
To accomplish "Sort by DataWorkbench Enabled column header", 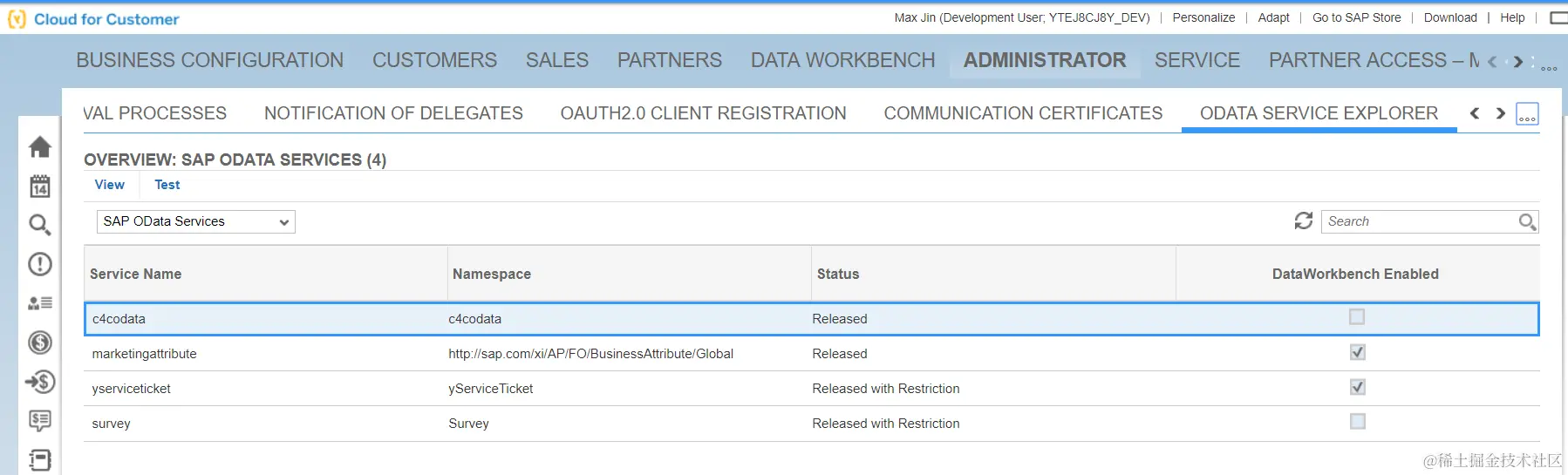I will (1357, 274).
